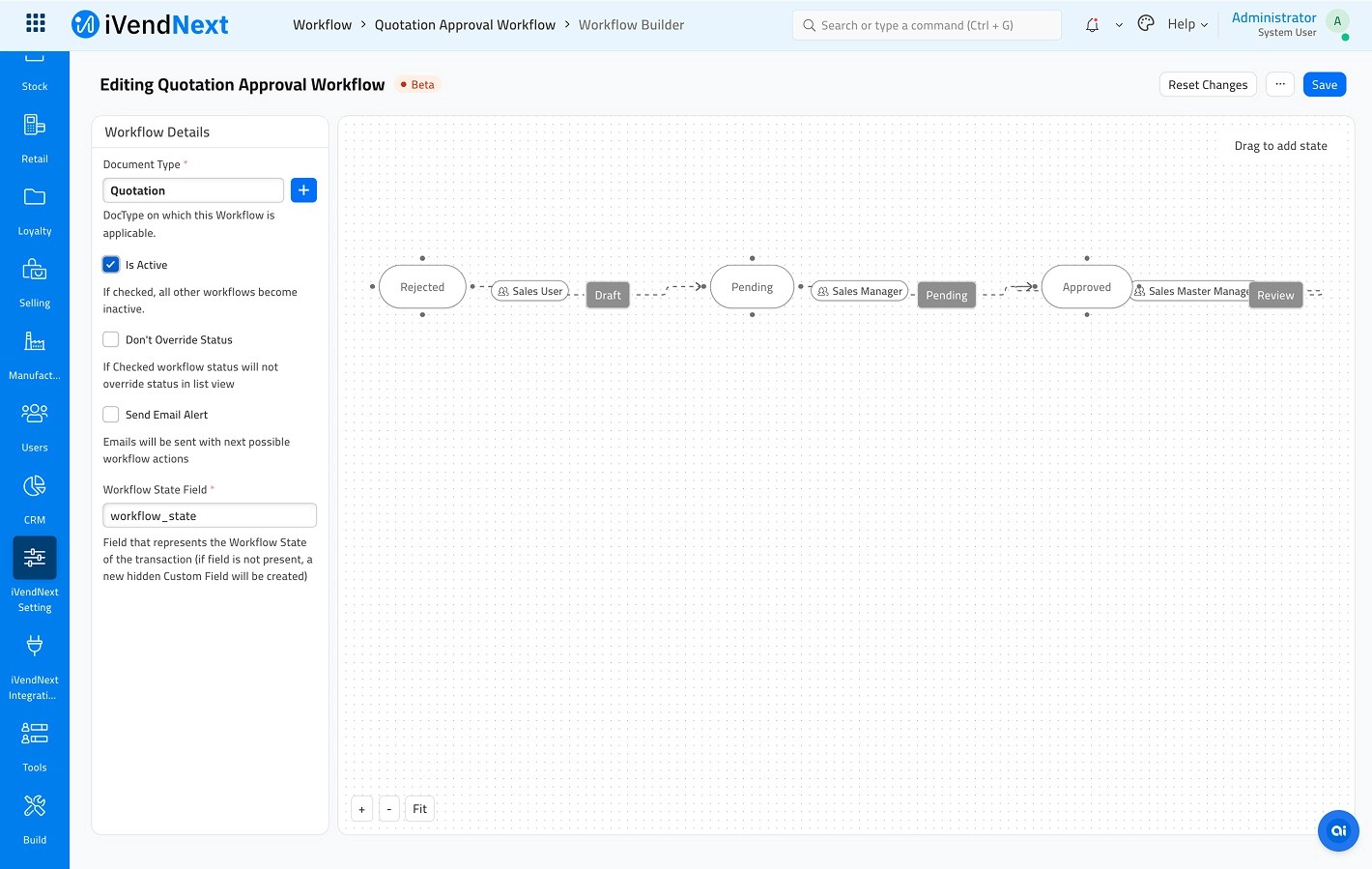Select the Approved state node

pyautogui.click(x=1087, y=287)
